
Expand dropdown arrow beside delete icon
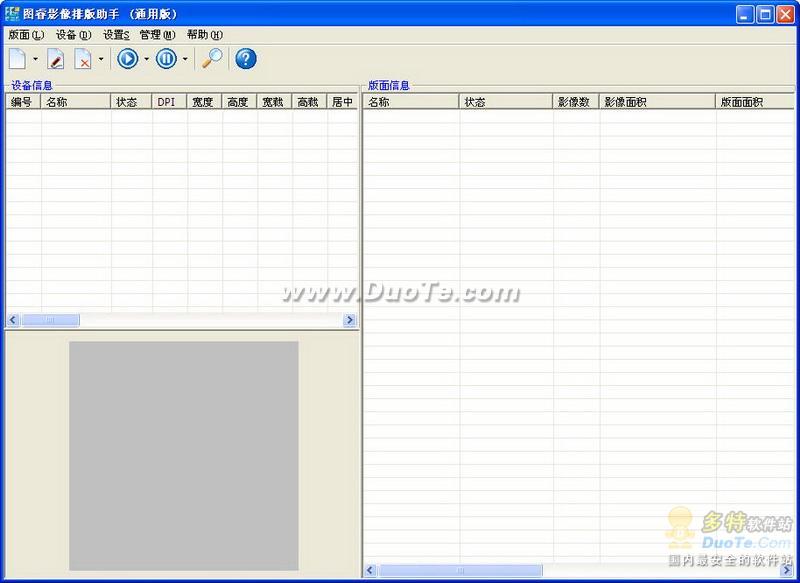point(101,59)
